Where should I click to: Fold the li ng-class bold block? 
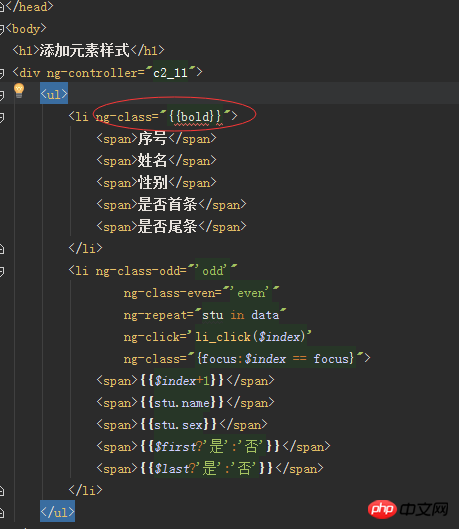[2, 117]
